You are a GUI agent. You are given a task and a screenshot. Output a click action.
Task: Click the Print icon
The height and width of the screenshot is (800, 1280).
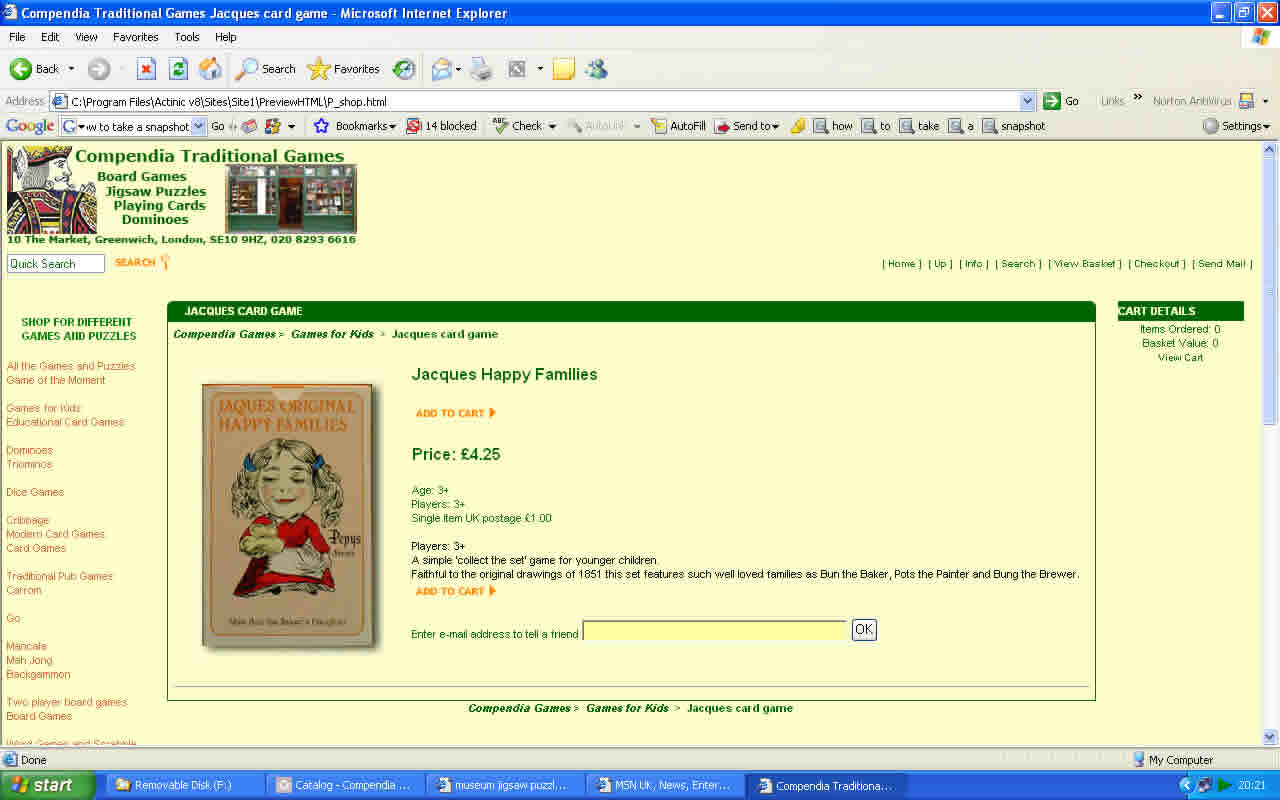click(481, 69)
